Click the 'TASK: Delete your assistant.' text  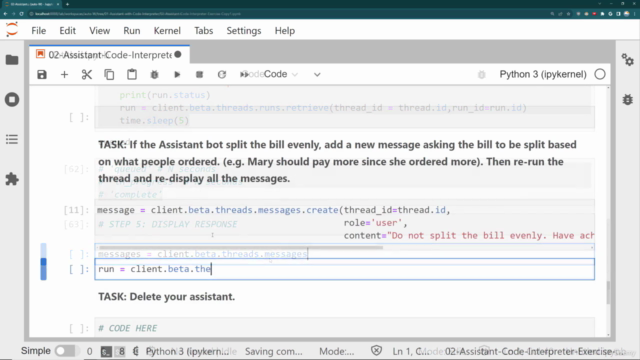pos(167,297)
